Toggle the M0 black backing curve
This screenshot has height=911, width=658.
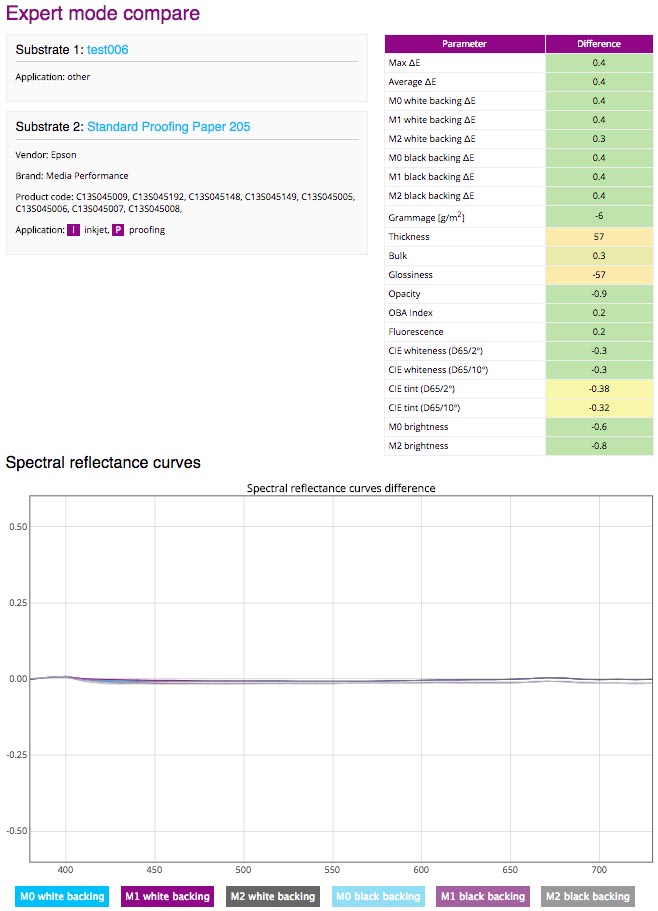[x=378, y=896]
